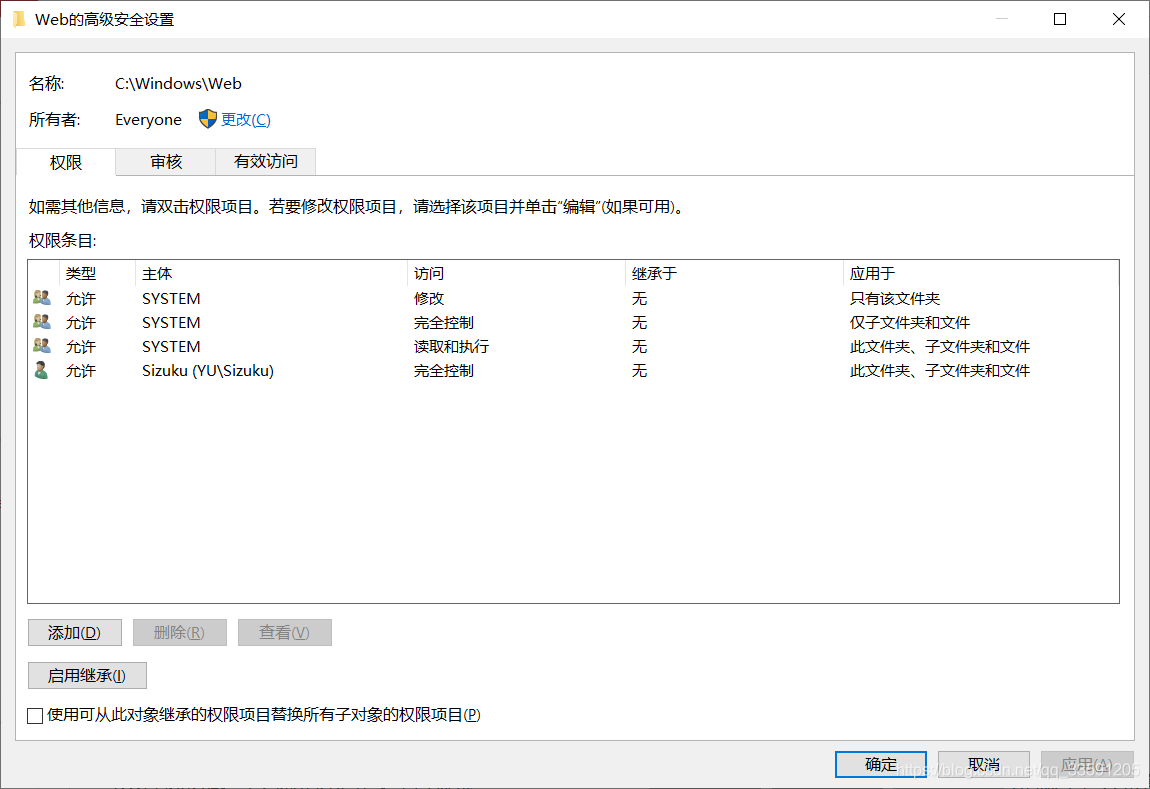This screenshot has height=789, width=1150.
Task: Click the group icon of the SYSTEM 读取和执行 entry
Action: pyautogui.click(x=42, y=346)
